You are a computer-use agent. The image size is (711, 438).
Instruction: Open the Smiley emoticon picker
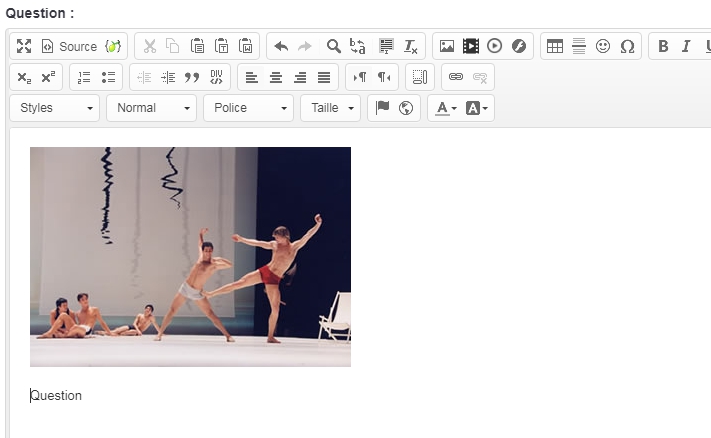coord(603,47)
